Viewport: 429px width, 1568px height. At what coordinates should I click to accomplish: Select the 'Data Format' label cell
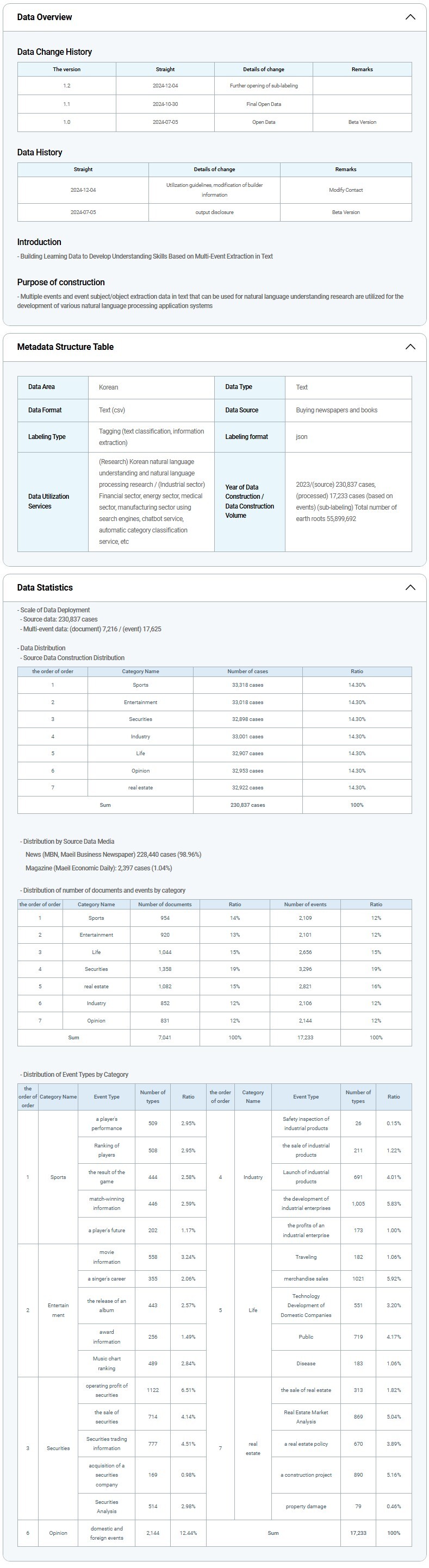45,410
